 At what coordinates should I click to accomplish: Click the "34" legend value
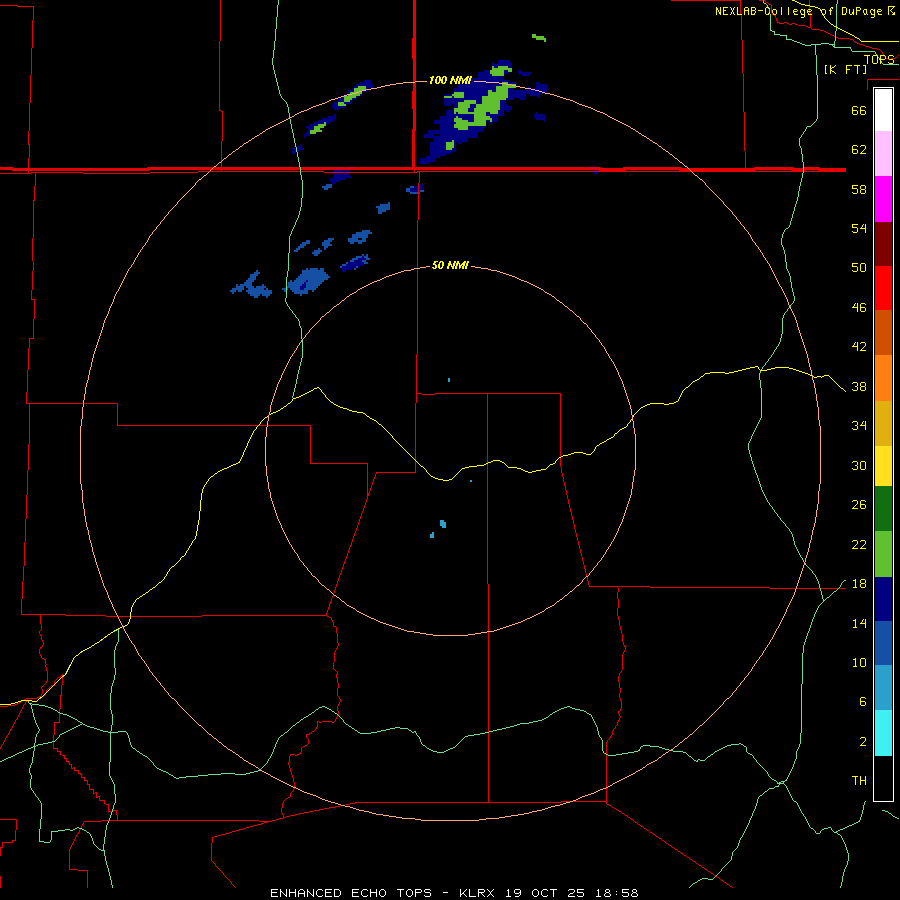(859, 426)
